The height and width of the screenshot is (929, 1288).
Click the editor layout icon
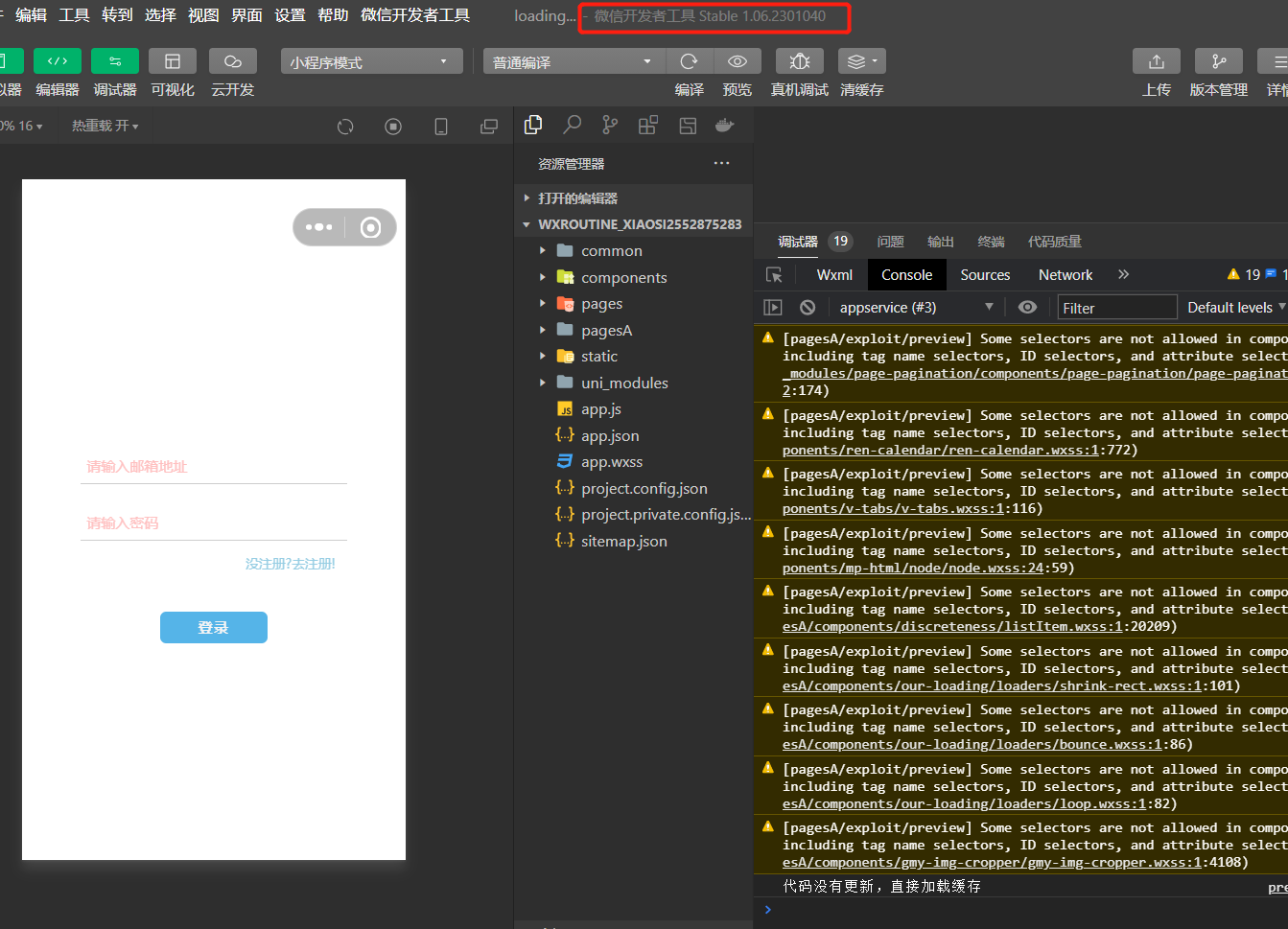pyautogui.click(x=688, y=125)
